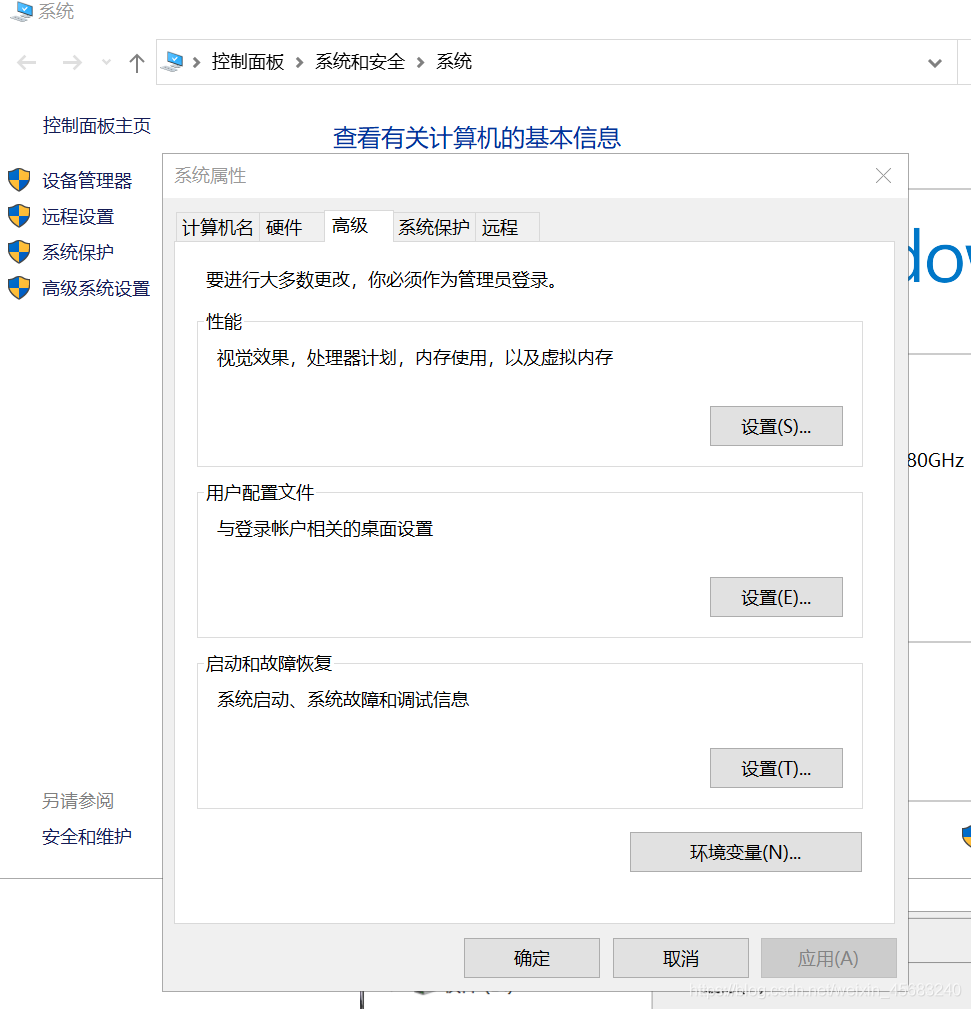
Task: Switch to 系统保护 tab in dialog
Action: coord(434,227)
